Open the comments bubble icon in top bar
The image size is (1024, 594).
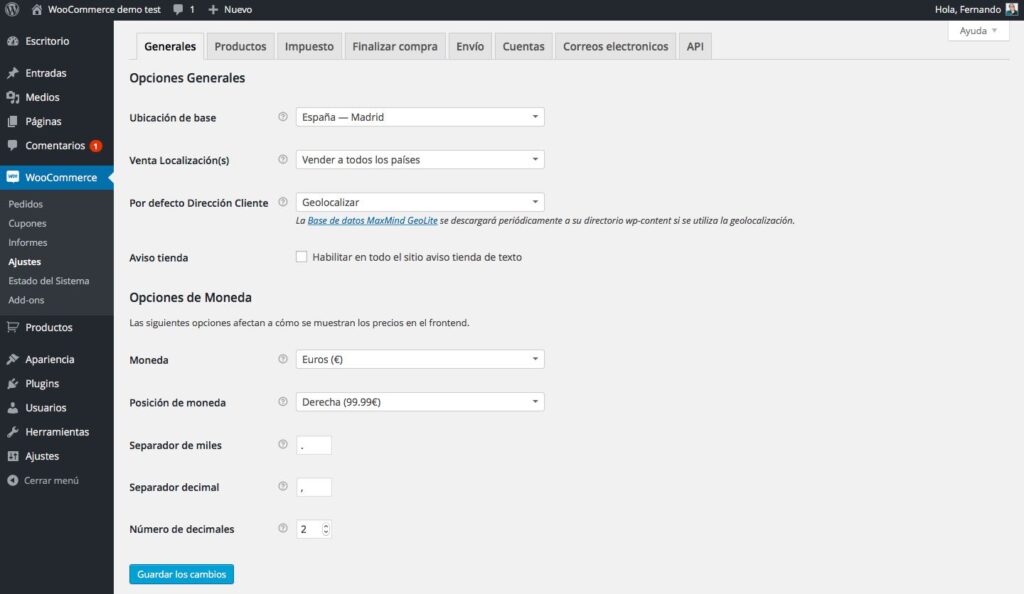[x=178, y=10]
